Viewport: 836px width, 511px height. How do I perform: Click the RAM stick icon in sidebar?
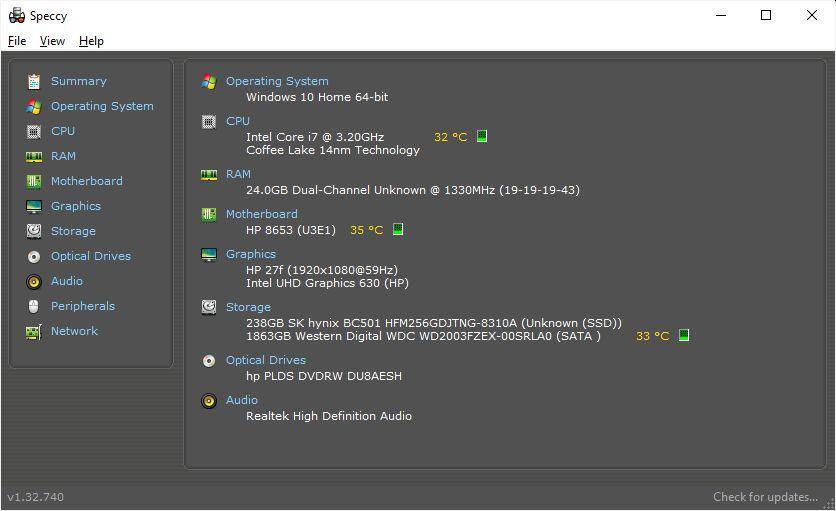[x=34, y=156]
